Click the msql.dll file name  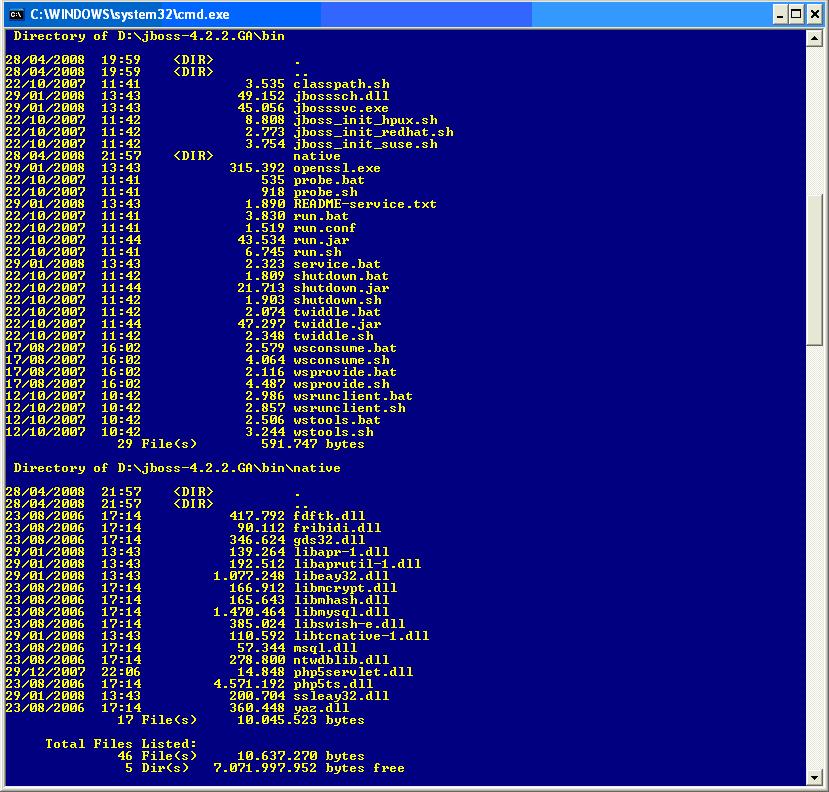tap(326, 648)
